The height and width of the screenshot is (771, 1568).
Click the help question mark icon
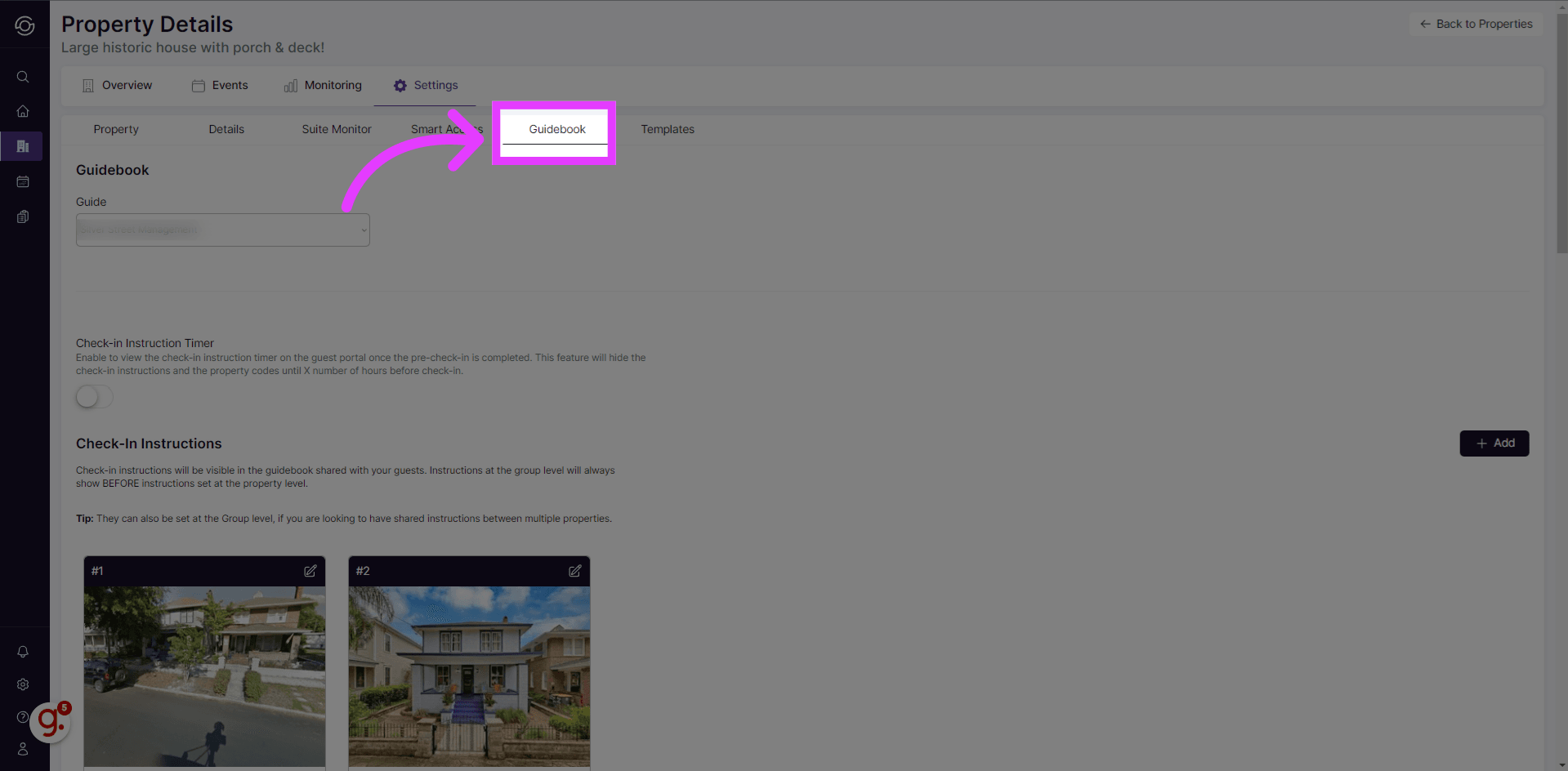(22, 716)
